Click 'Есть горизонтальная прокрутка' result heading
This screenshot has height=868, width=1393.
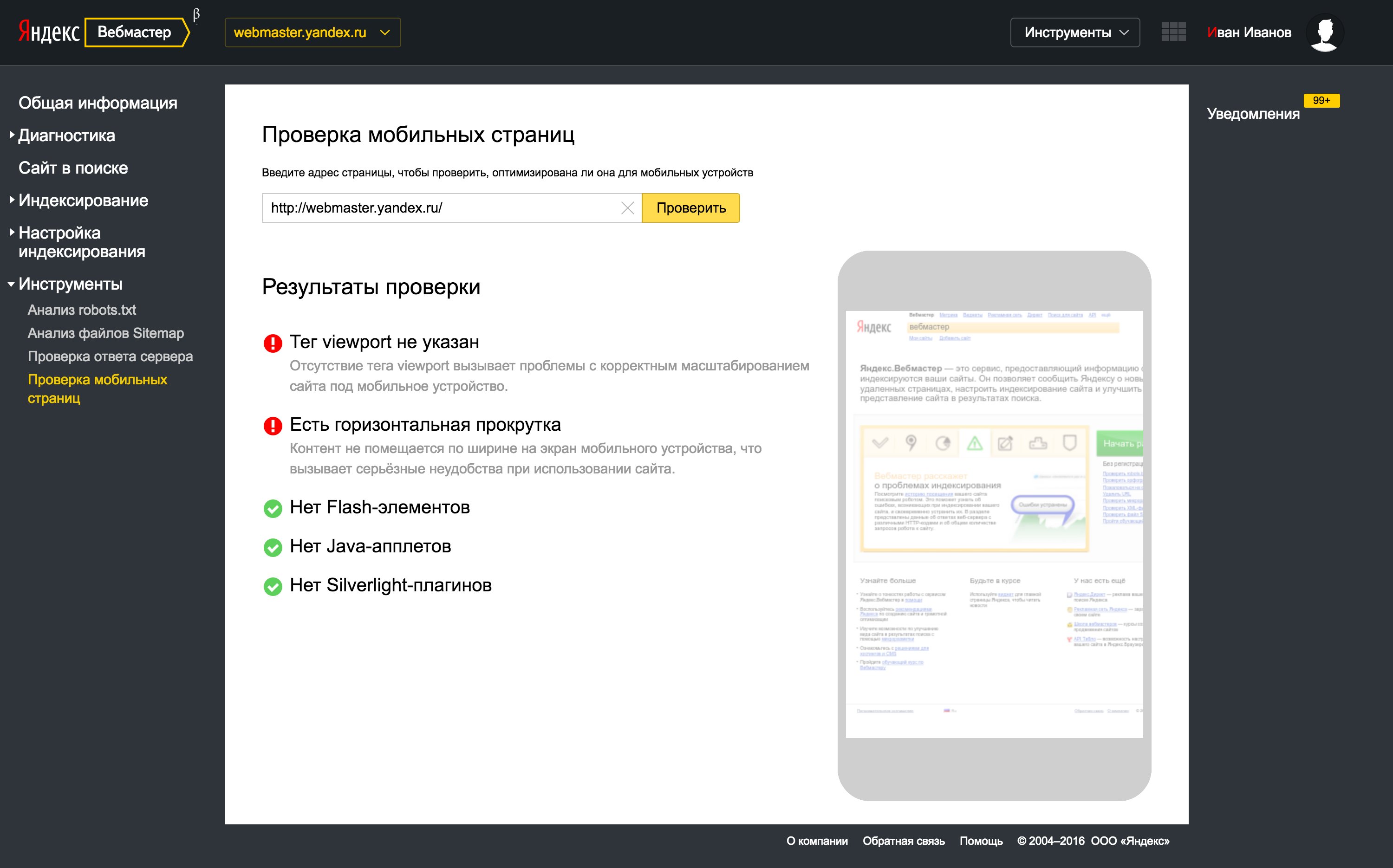425,425
